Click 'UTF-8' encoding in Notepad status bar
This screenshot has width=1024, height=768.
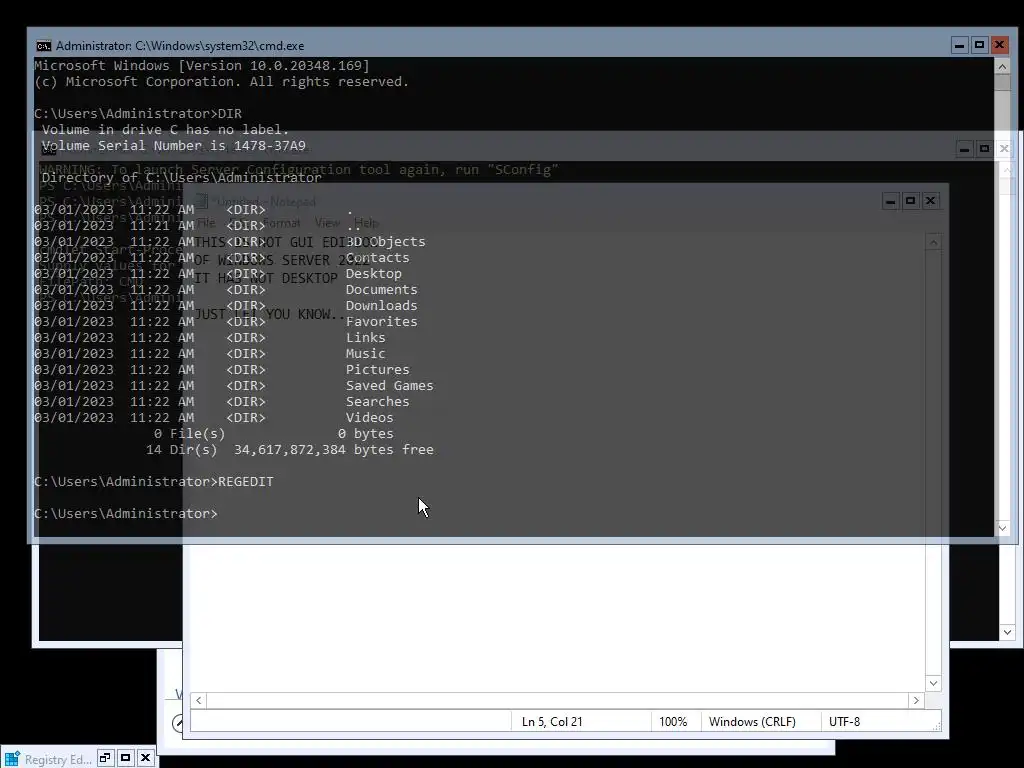click(x=844, y=722)
